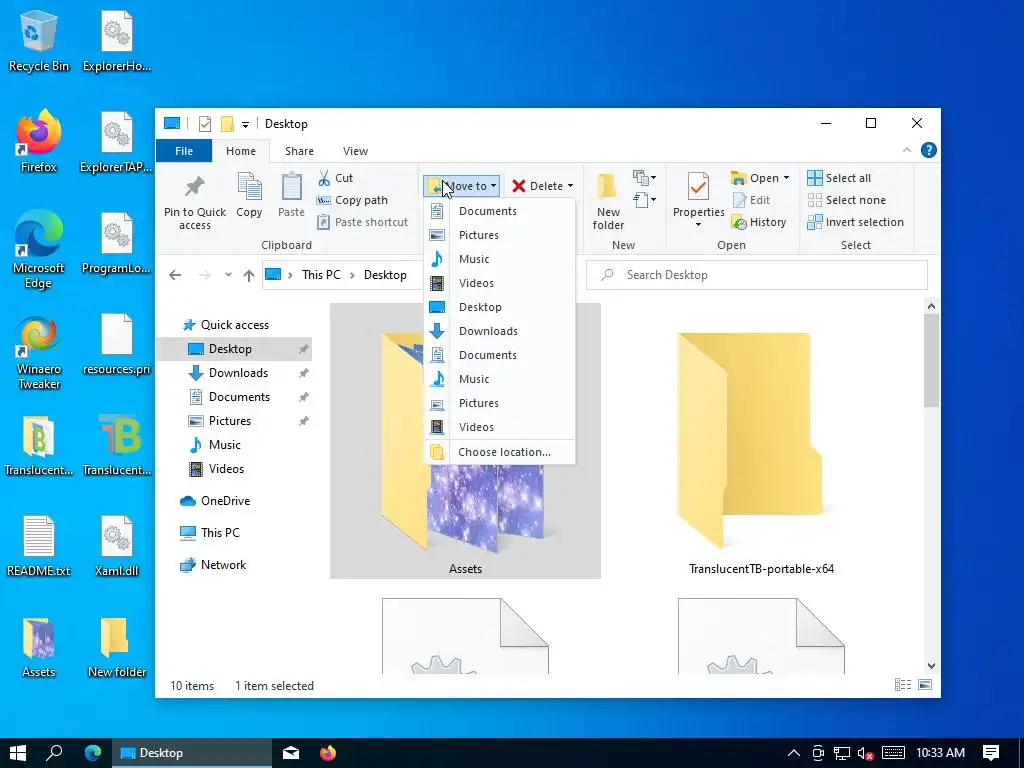The width and height of the screenshot is (1024, 768).
Task: Click taskbar Search magnifier icon
Action: tap(55, 753)
